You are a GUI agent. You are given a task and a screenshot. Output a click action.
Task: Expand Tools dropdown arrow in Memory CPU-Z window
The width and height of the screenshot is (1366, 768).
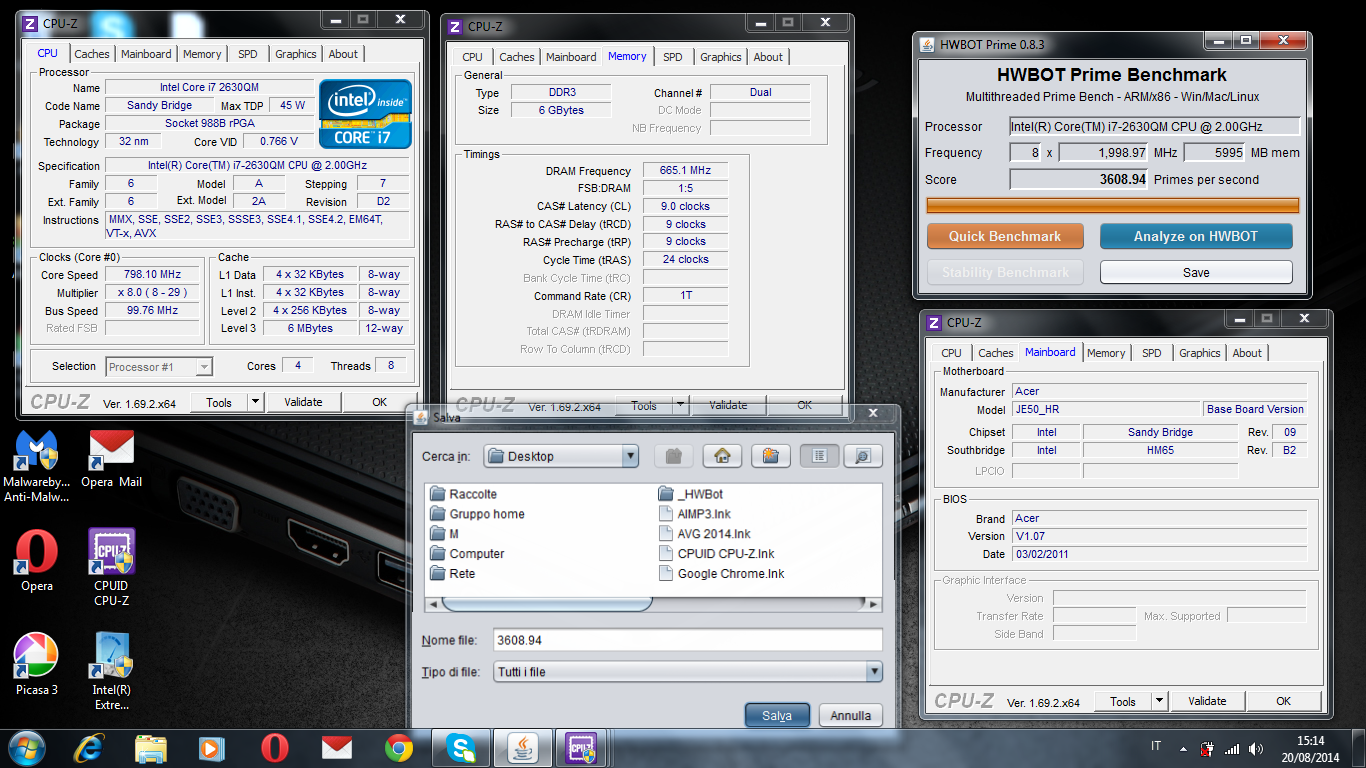(681, 405)
